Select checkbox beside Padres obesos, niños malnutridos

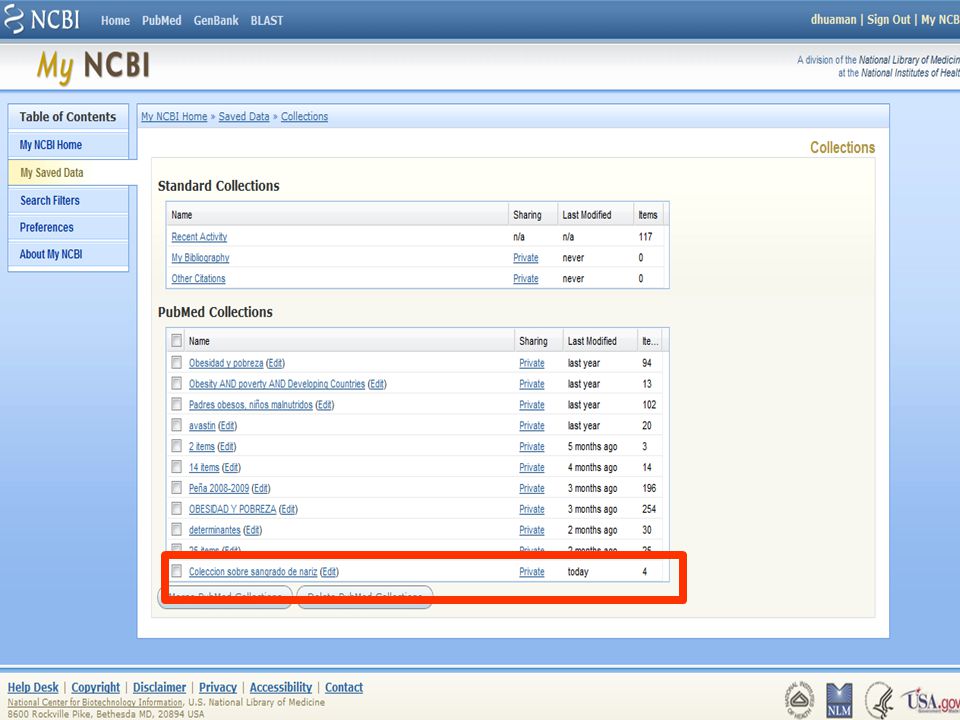176,404
